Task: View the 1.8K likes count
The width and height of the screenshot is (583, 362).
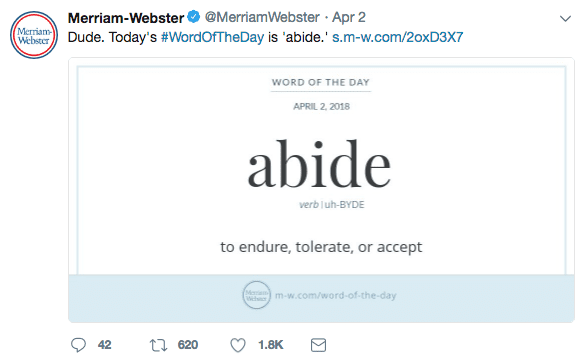Action: (x=271, y=345)
